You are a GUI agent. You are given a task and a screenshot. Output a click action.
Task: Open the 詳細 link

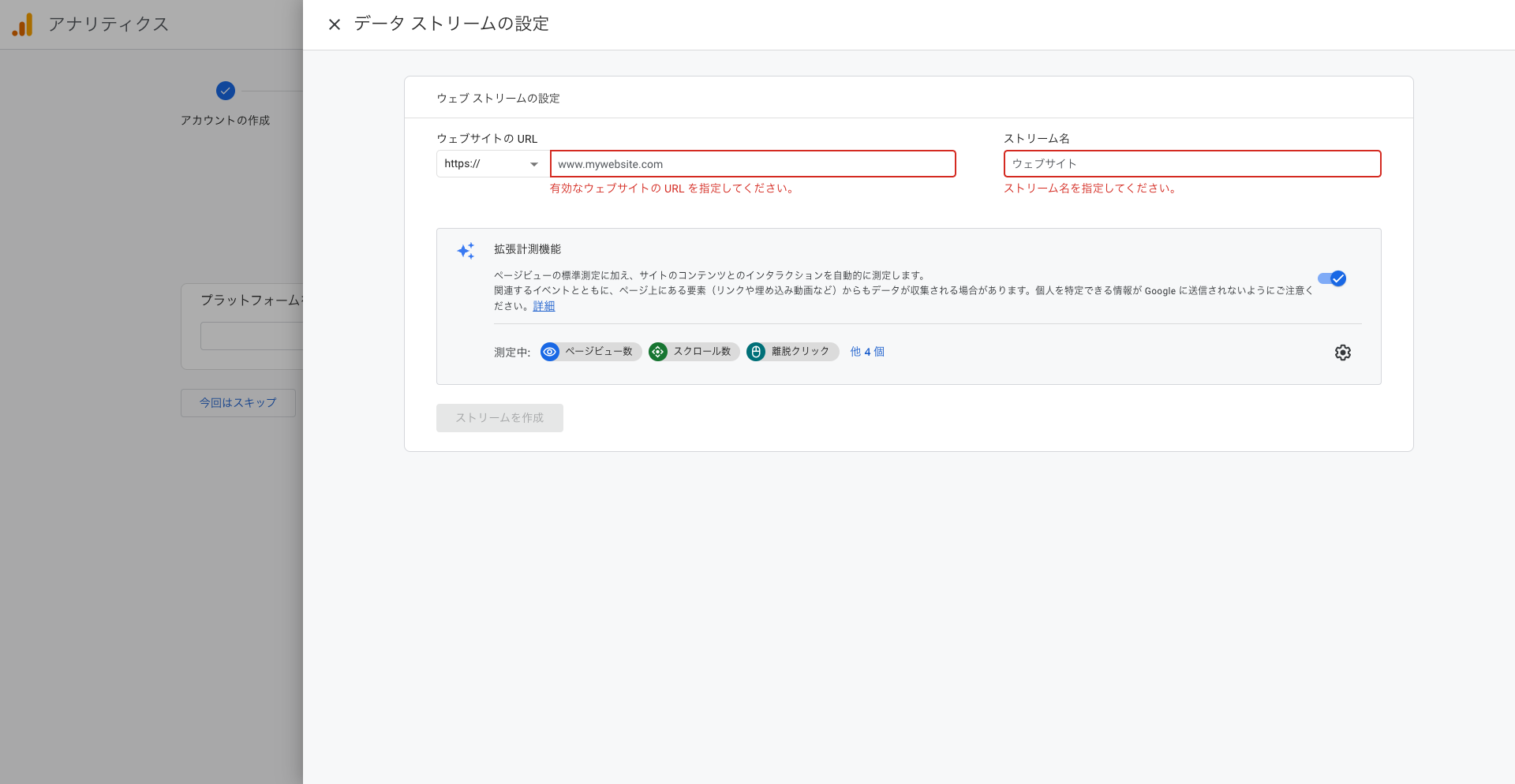point(544,306)
